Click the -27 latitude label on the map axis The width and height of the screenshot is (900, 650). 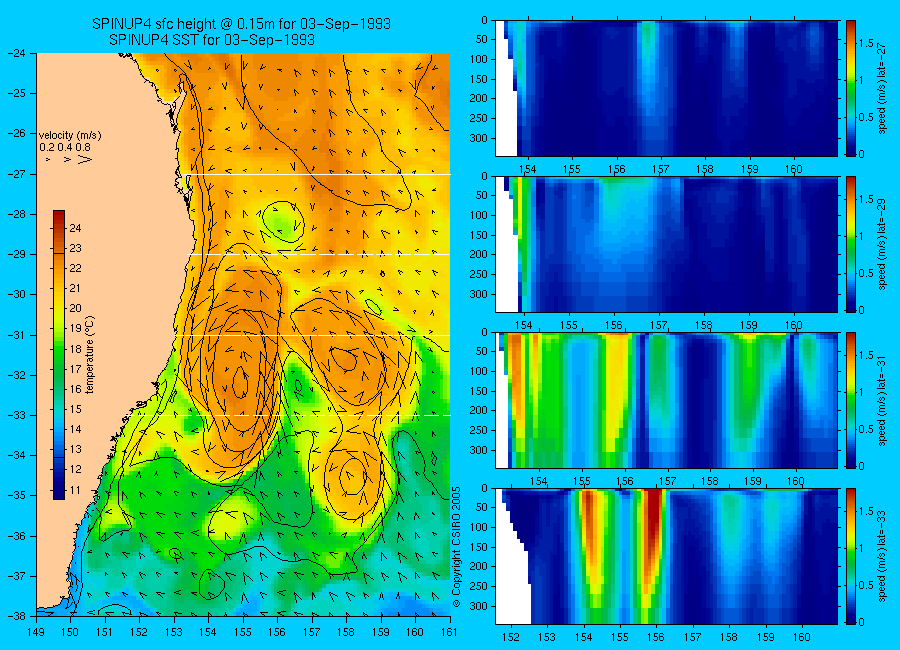tap(16, 174)
